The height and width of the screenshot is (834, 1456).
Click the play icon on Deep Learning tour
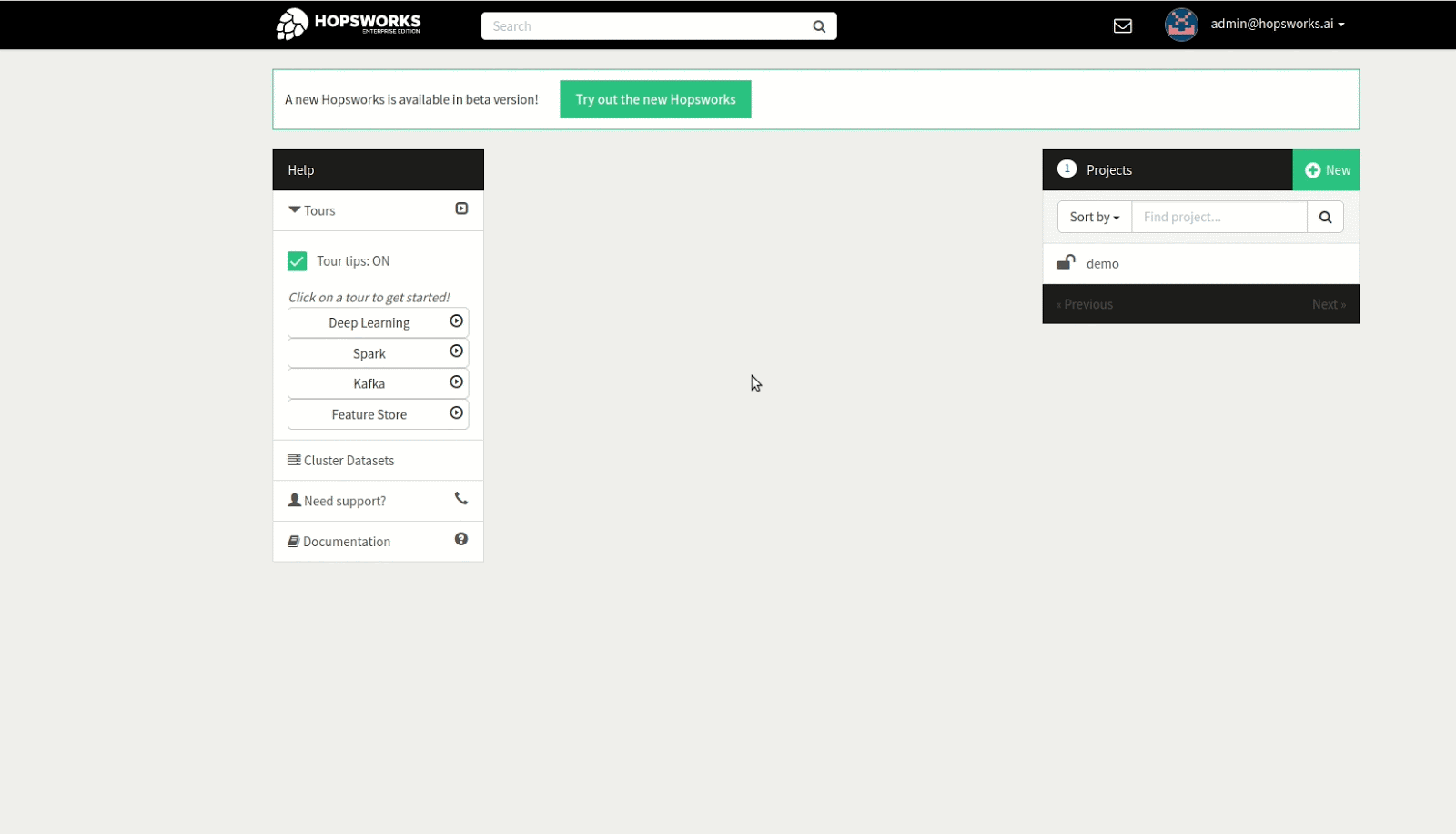coord(456,320)
